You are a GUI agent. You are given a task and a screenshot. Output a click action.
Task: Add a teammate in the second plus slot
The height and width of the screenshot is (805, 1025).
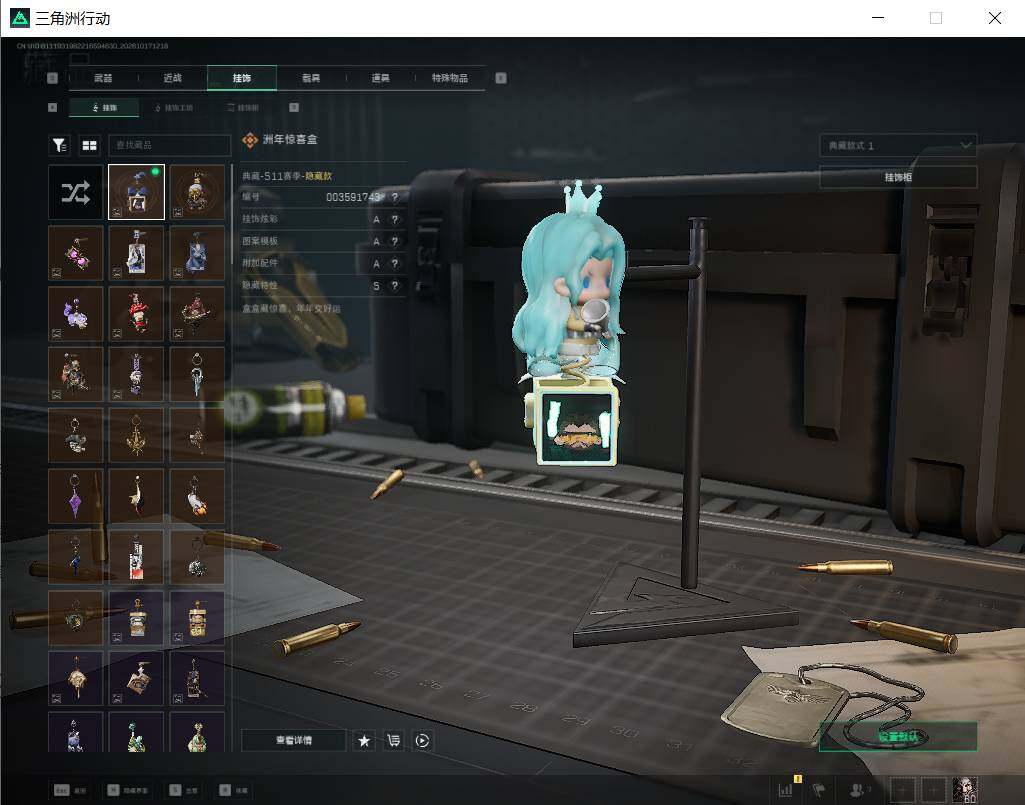click(933, 790)
